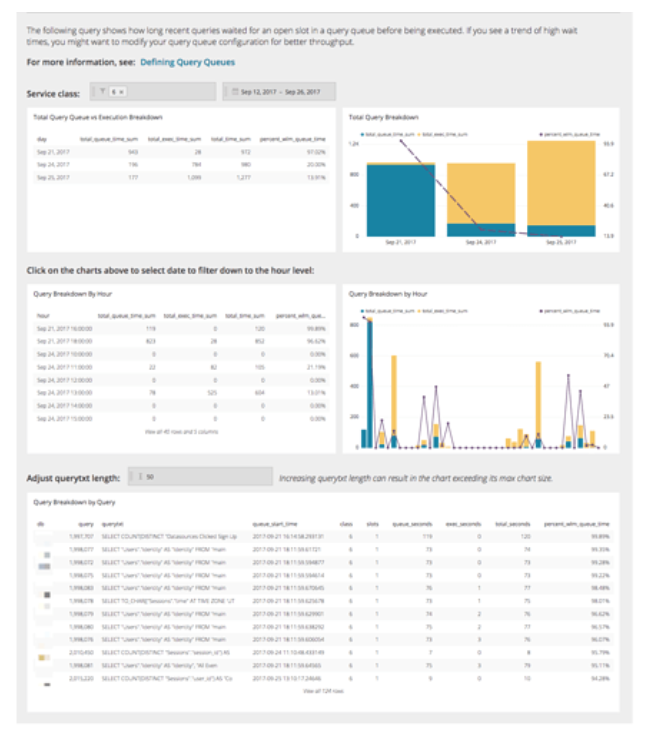The height and width of the screenshot is (734, 647).
Task: Select the Sep 21, 2017 16:00:00 hour row
Action: pyautogui.click(x=181, y=329)
